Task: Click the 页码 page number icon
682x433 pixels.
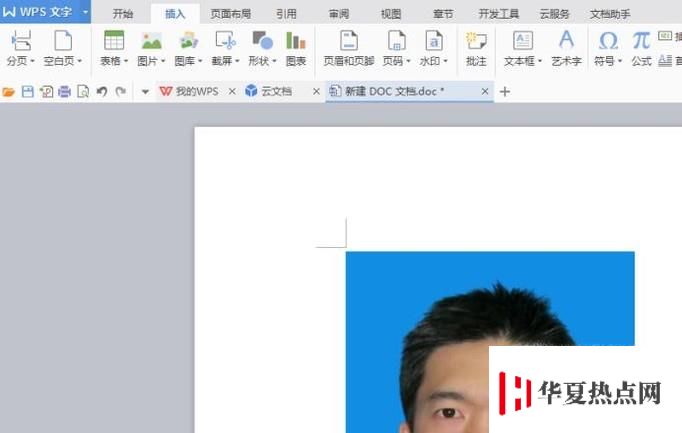Action: (x=396, y=40)
